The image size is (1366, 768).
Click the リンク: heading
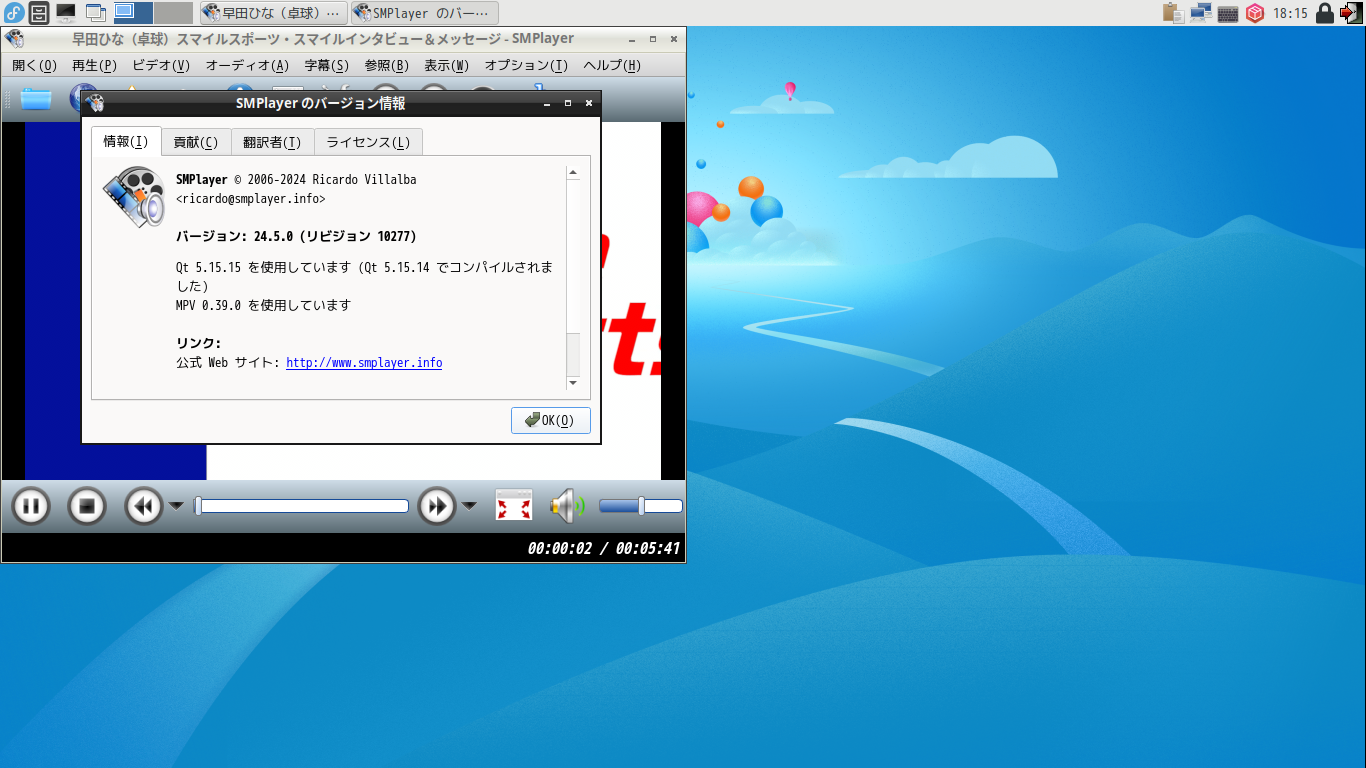(x=198, y=343)
